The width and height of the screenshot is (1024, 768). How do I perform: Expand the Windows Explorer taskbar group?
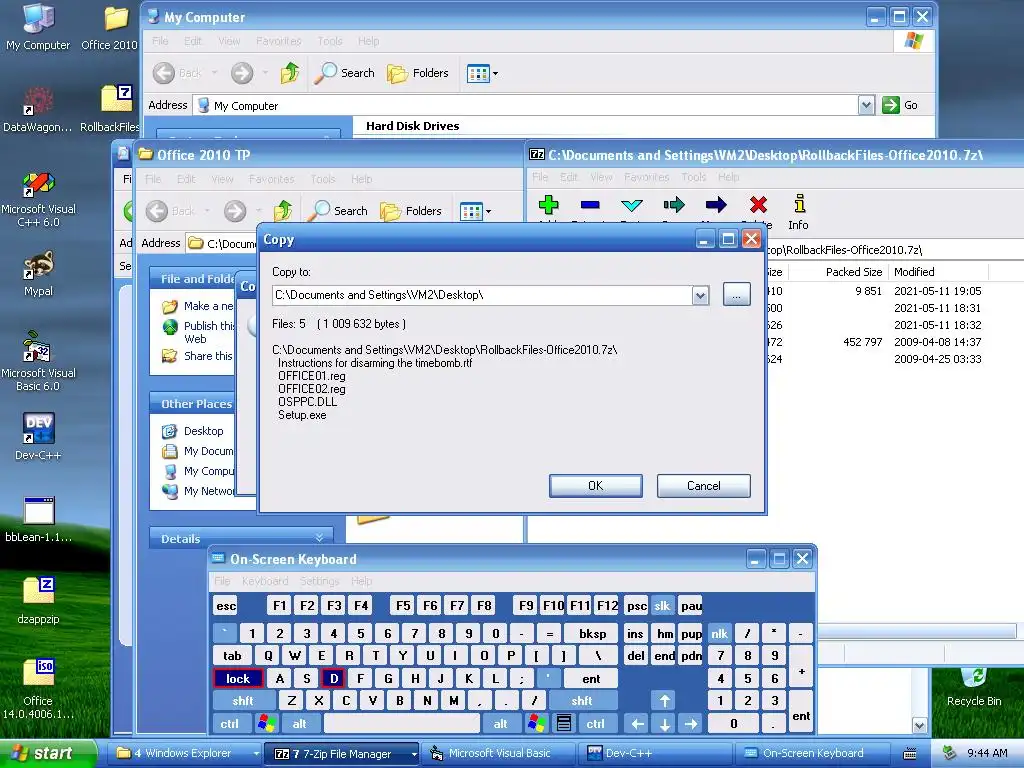click(256, 754)
